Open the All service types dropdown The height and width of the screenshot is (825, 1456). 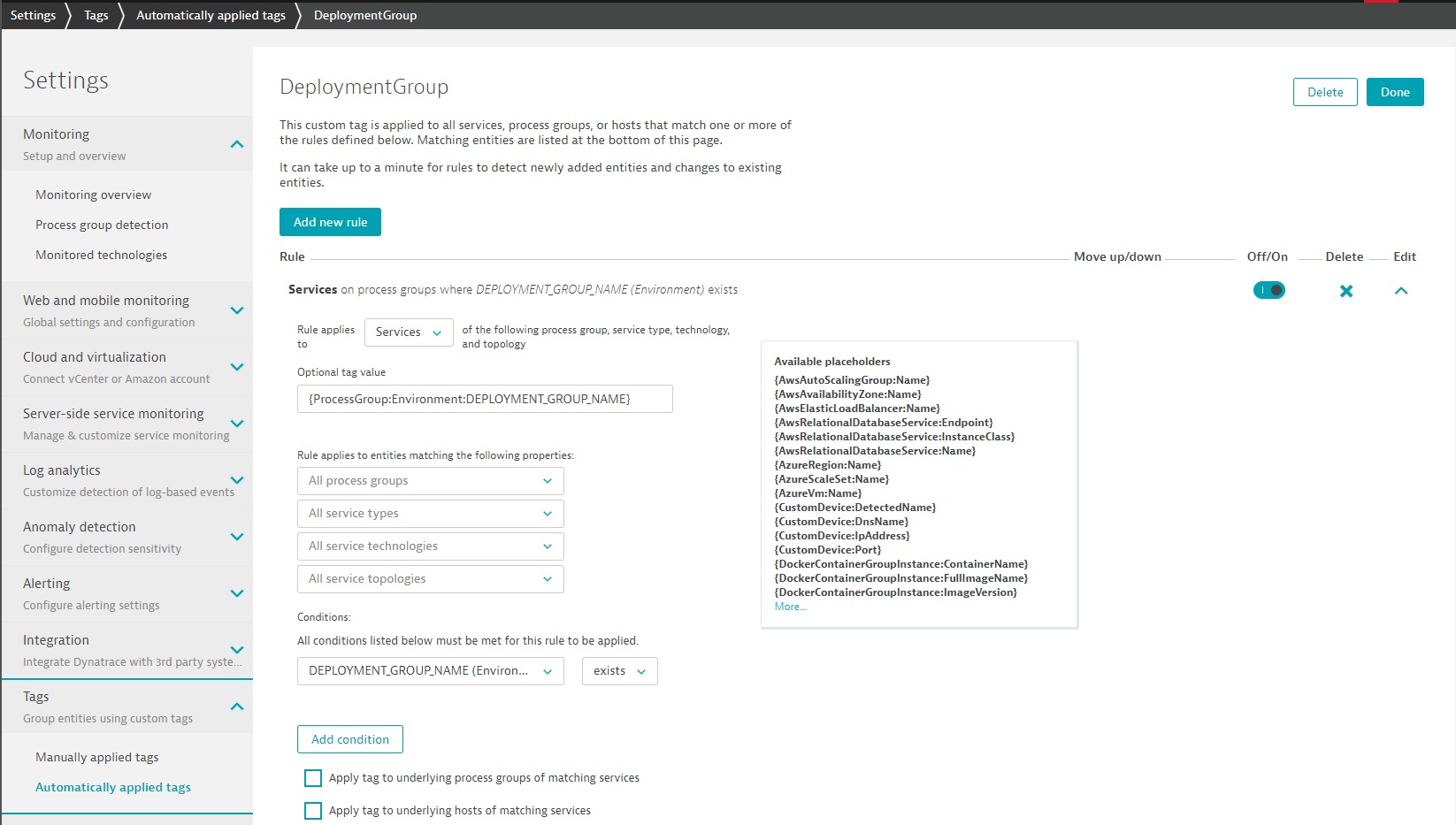click(431, 514)
